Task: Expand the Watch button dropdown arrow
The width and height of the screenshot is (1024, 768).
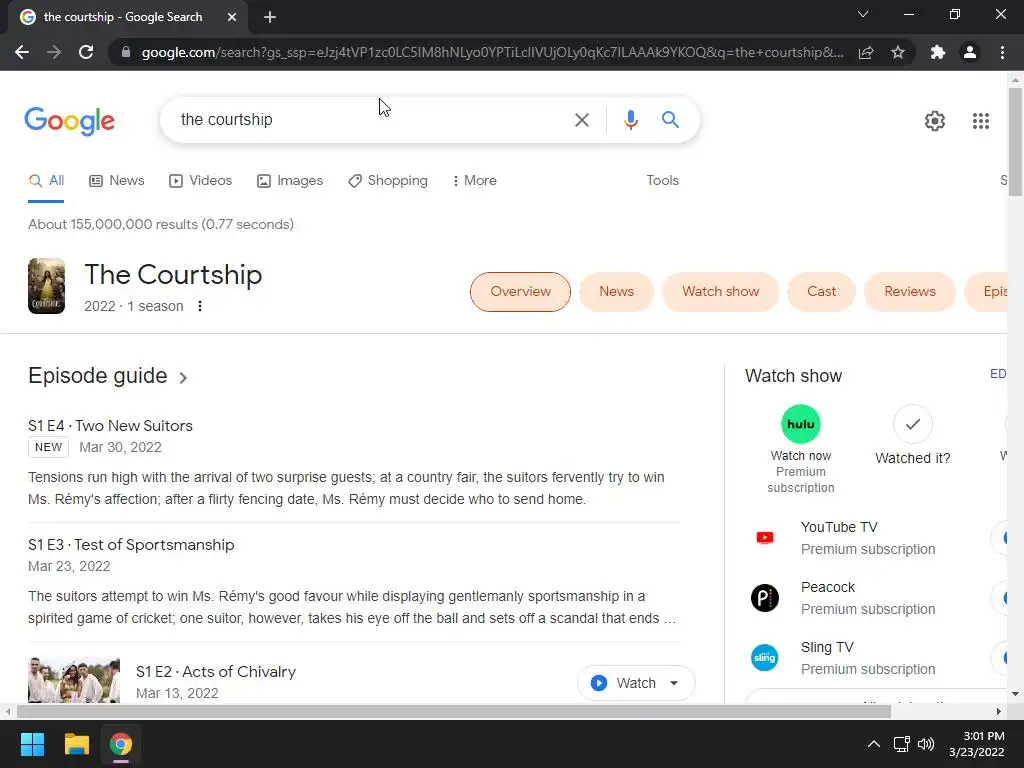Action: 674,683
